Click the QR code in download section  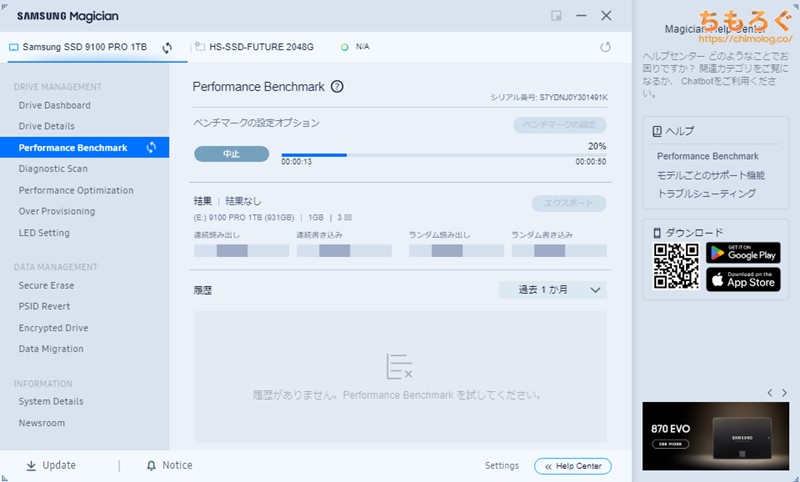tap(676, 266)
